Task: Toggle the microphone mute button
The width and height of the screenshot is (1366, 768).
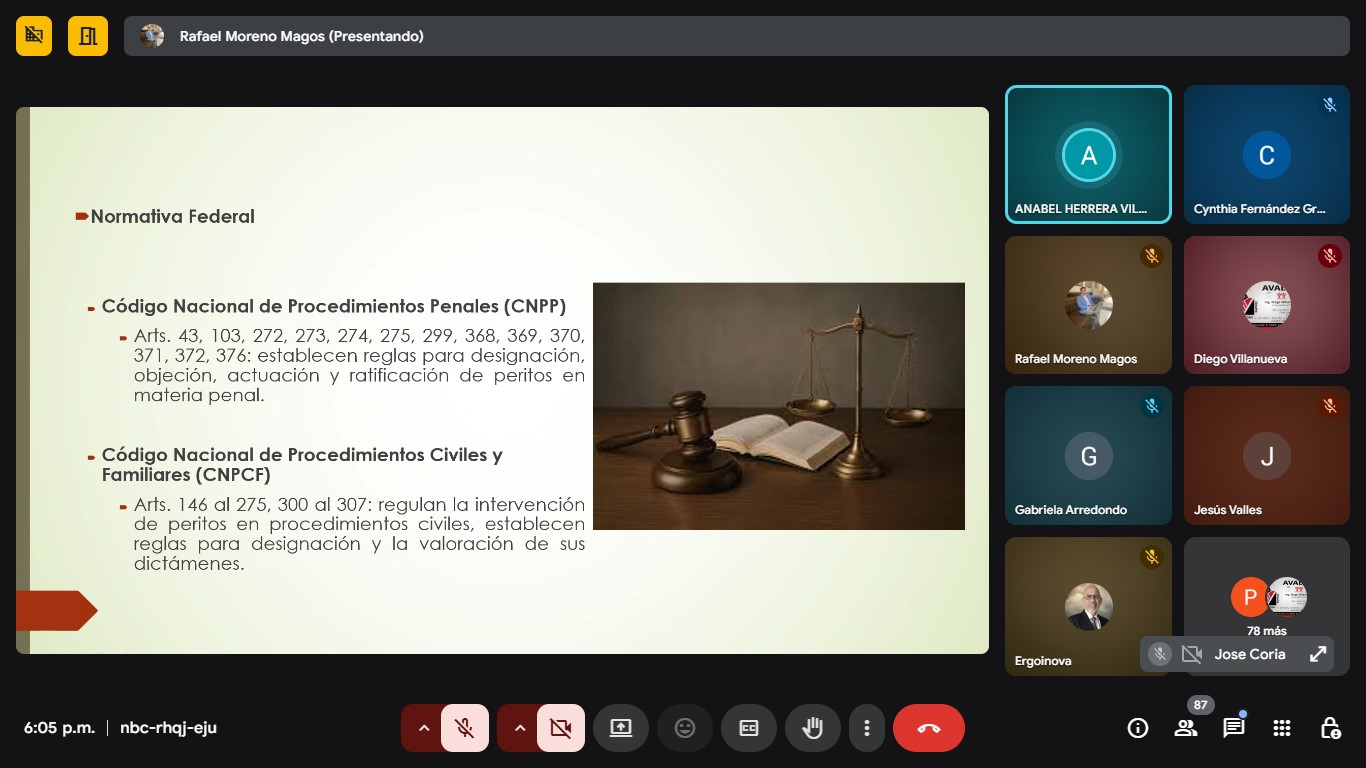Action: tap(464, 728)
